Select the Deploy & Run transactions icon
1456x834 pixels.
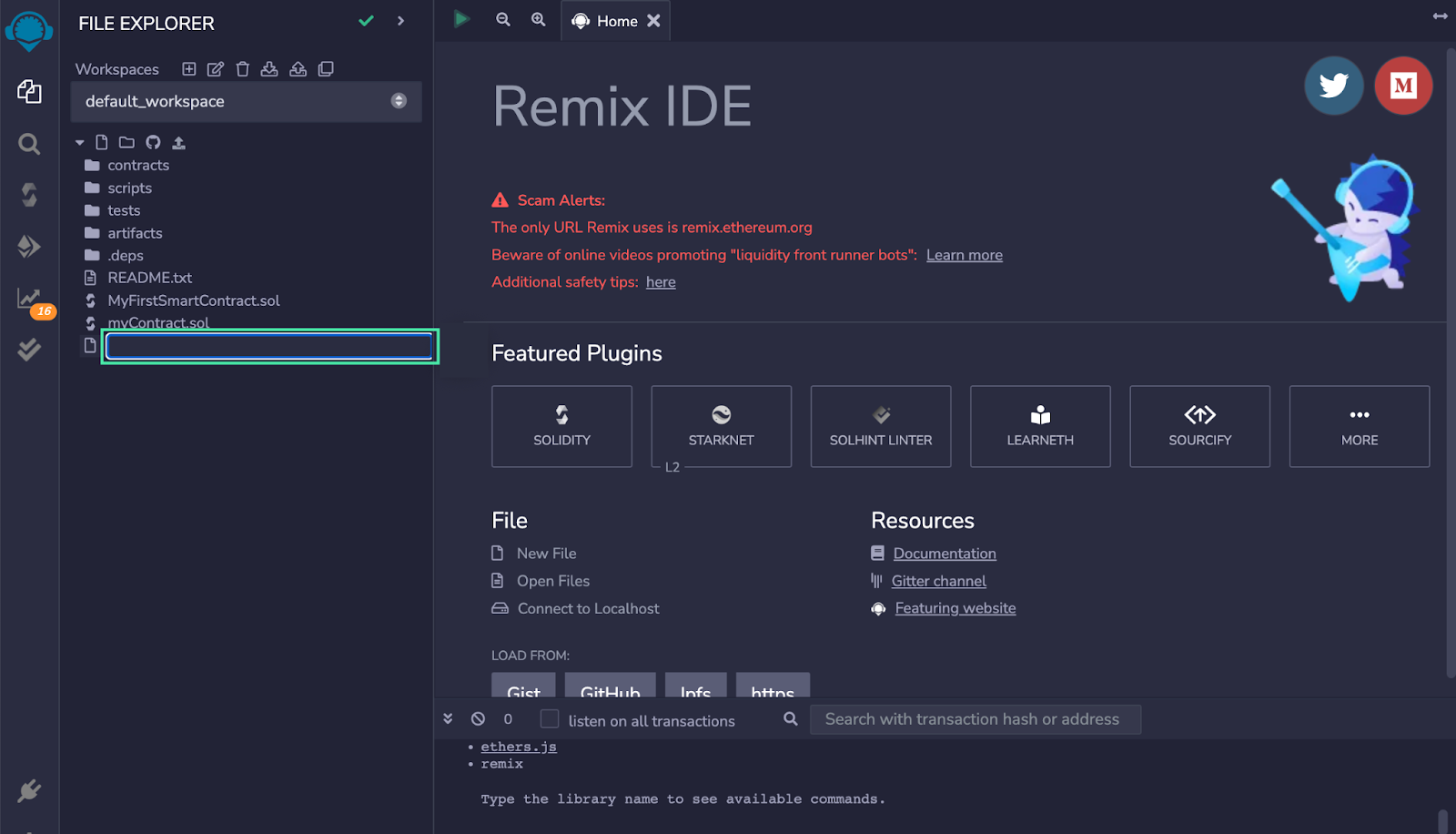[x=29, y=246]
